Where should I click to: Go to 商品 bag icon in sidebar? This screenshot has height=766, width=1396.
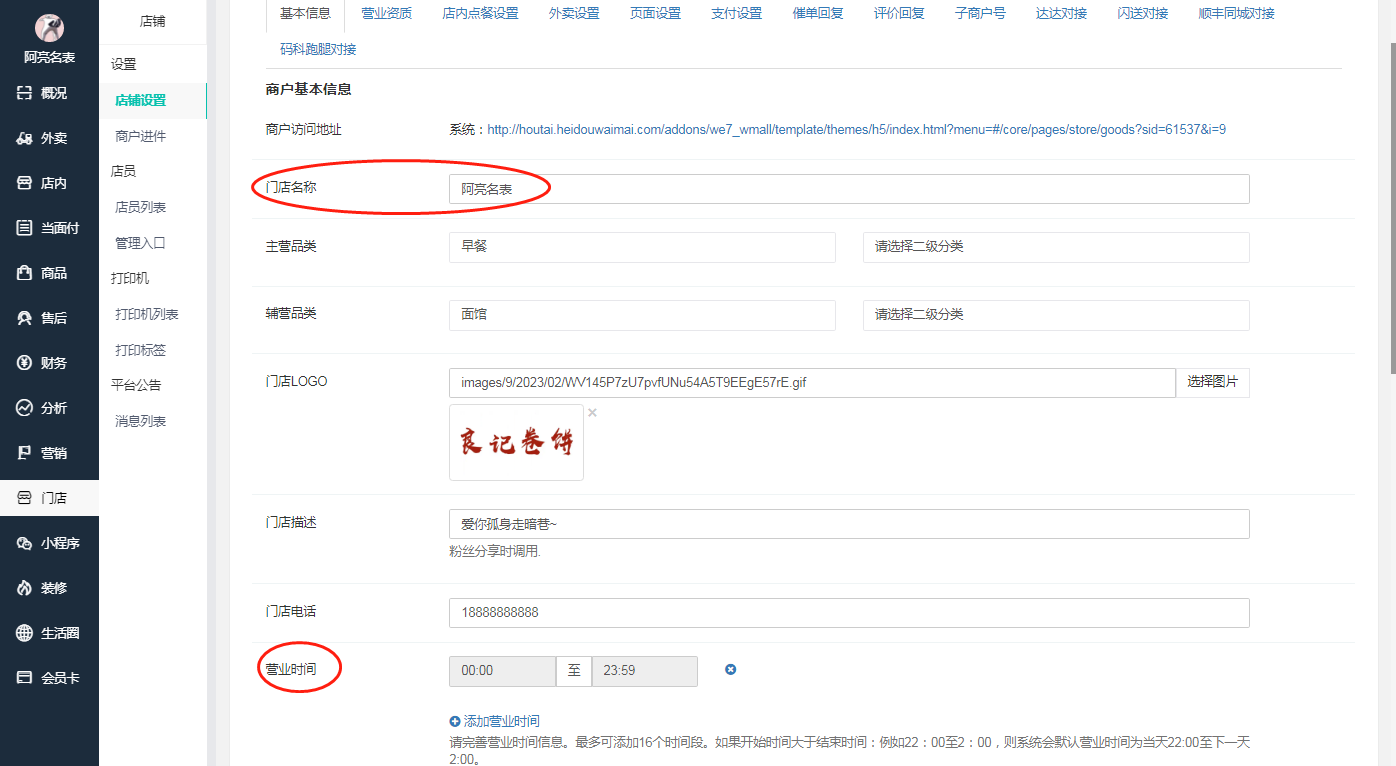[25, 273]
